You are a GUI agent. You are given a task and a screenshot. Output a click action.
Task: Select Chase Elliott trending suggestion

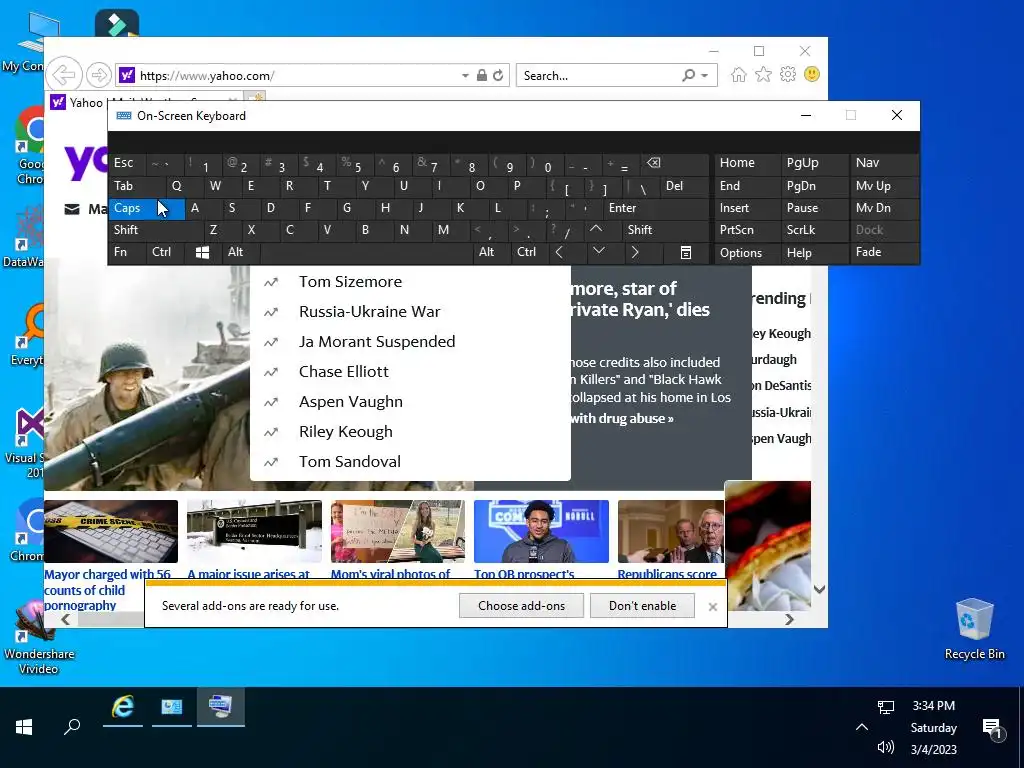point(410,372)
